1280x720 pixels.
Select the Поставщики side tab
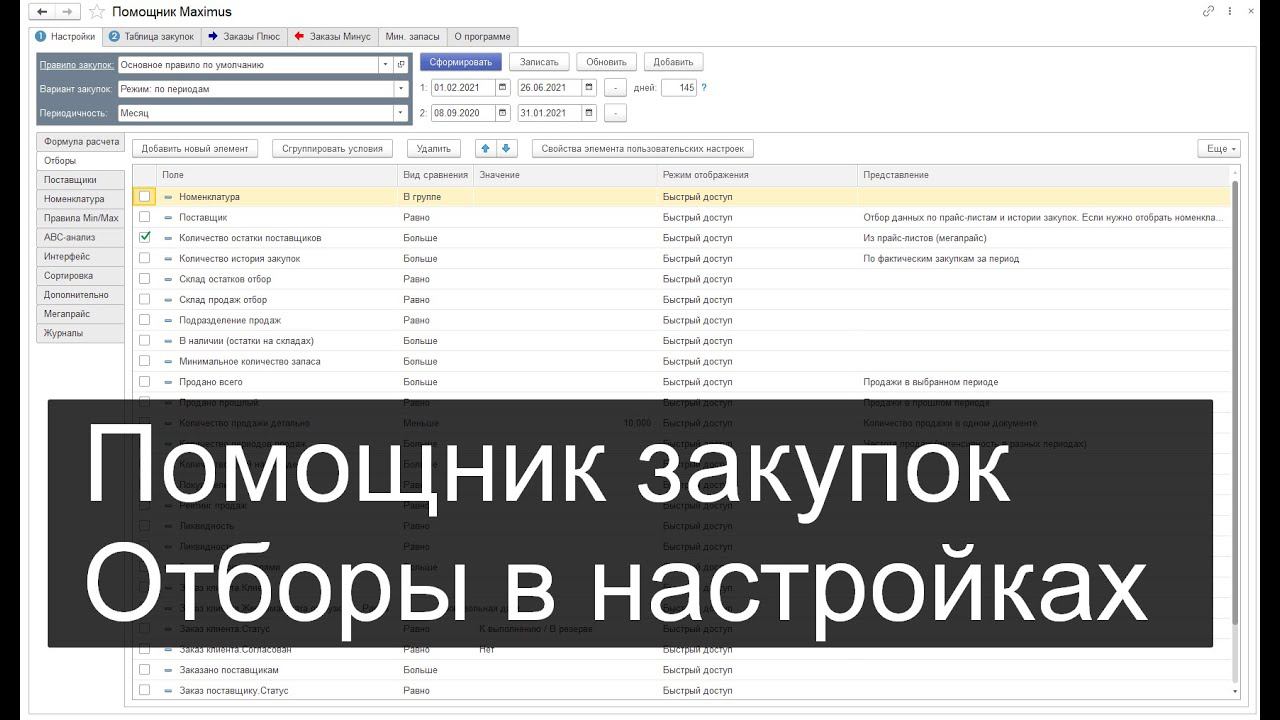coord(81,180)
